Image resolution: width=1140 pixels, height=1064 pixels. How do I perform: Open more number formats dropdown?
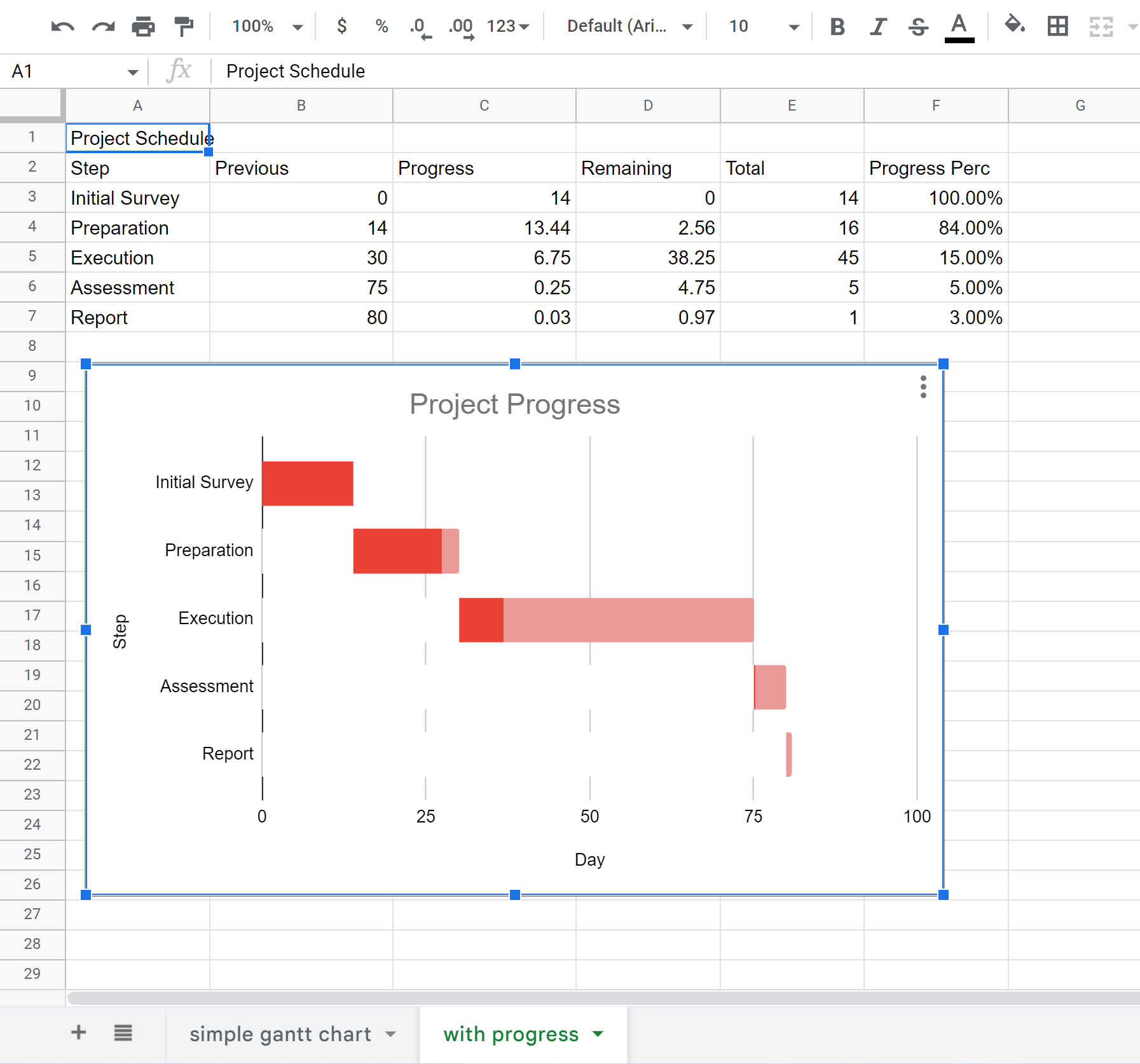pyautogui.click(x=508, y=26)
